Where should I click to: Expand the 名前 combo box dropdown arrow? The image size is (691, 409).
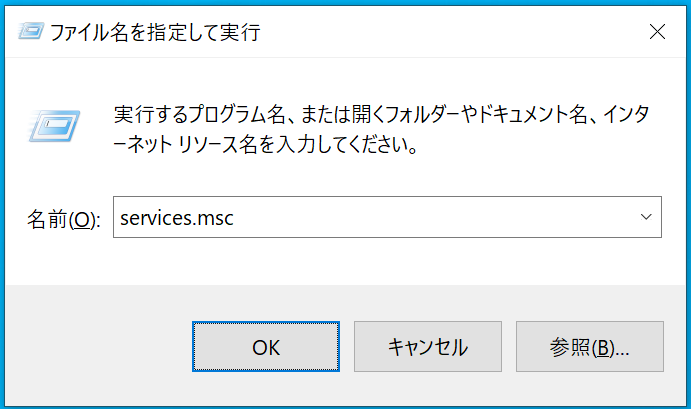point(646,217)
